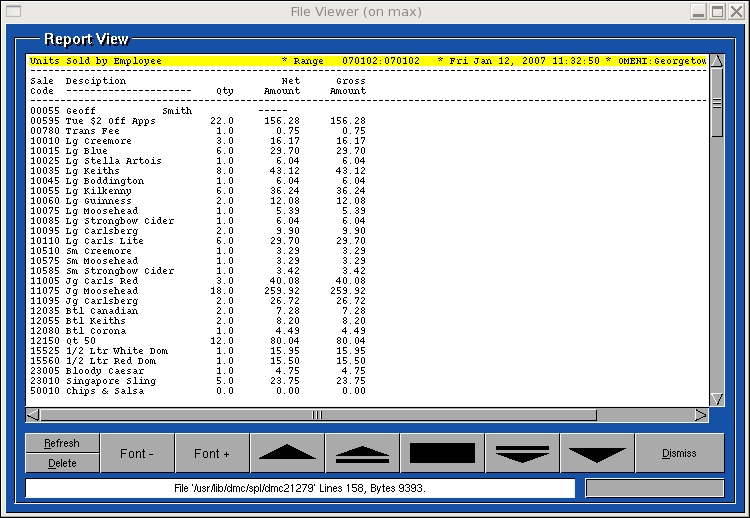Click the 'Desciption' column header
Viewport: 750px width, 518px height.
[x=96, y=81]
